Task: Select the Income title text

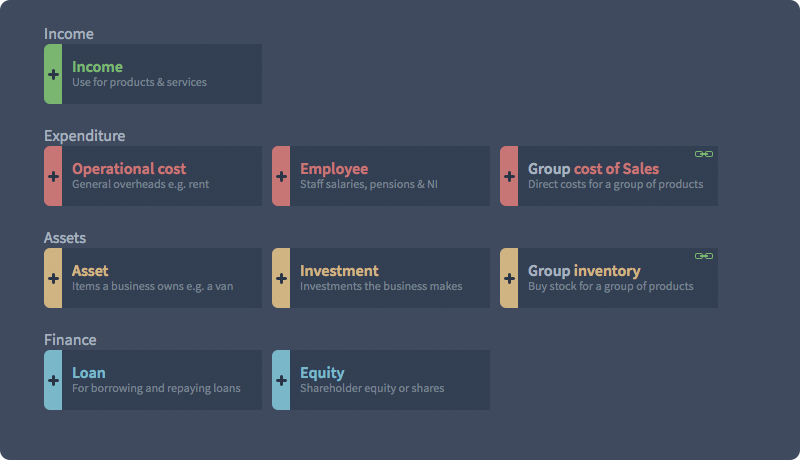Action: [97, 67]
